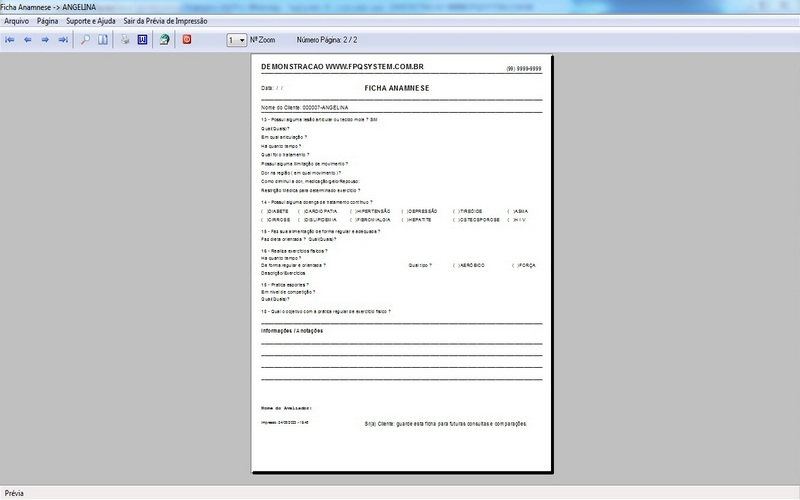The width and height of the screenshot is (800, 500).
Task: Click the blue export-to-Word icon
Action: coord(142,40)
